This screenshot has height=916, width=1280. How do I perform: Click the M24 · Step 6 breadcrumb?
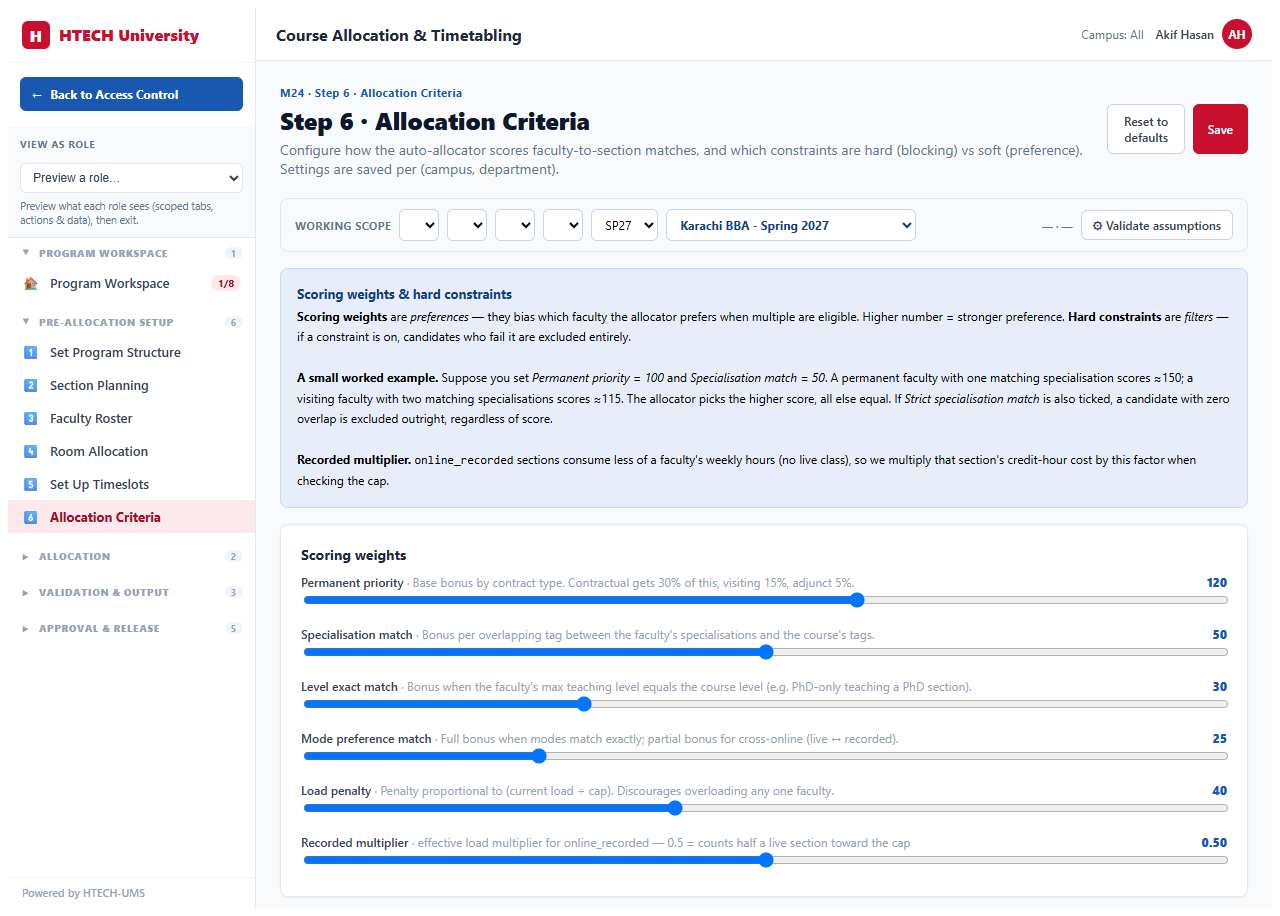click(x=371, y=93)
